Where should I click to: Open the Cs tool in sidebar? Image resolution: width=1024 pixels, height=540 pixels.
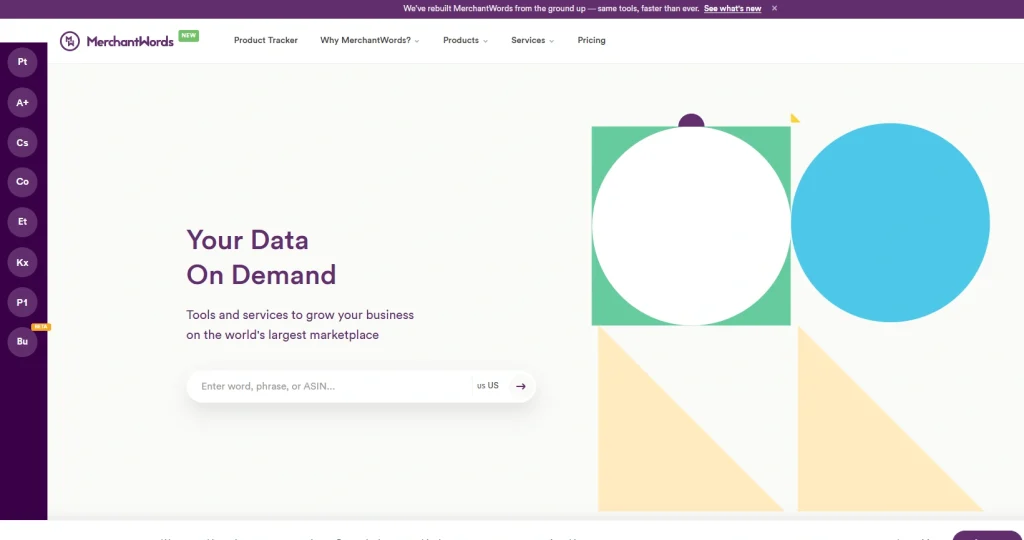(x=22, y=142)
